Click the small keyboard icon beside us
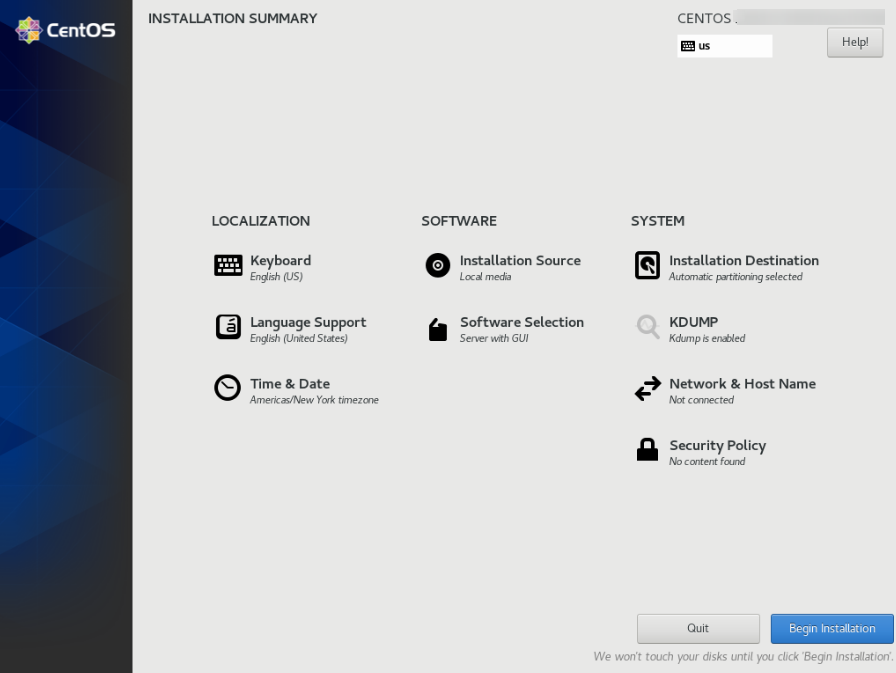The width and height of the screenshot is (896, 673). [x=688, y=46]
